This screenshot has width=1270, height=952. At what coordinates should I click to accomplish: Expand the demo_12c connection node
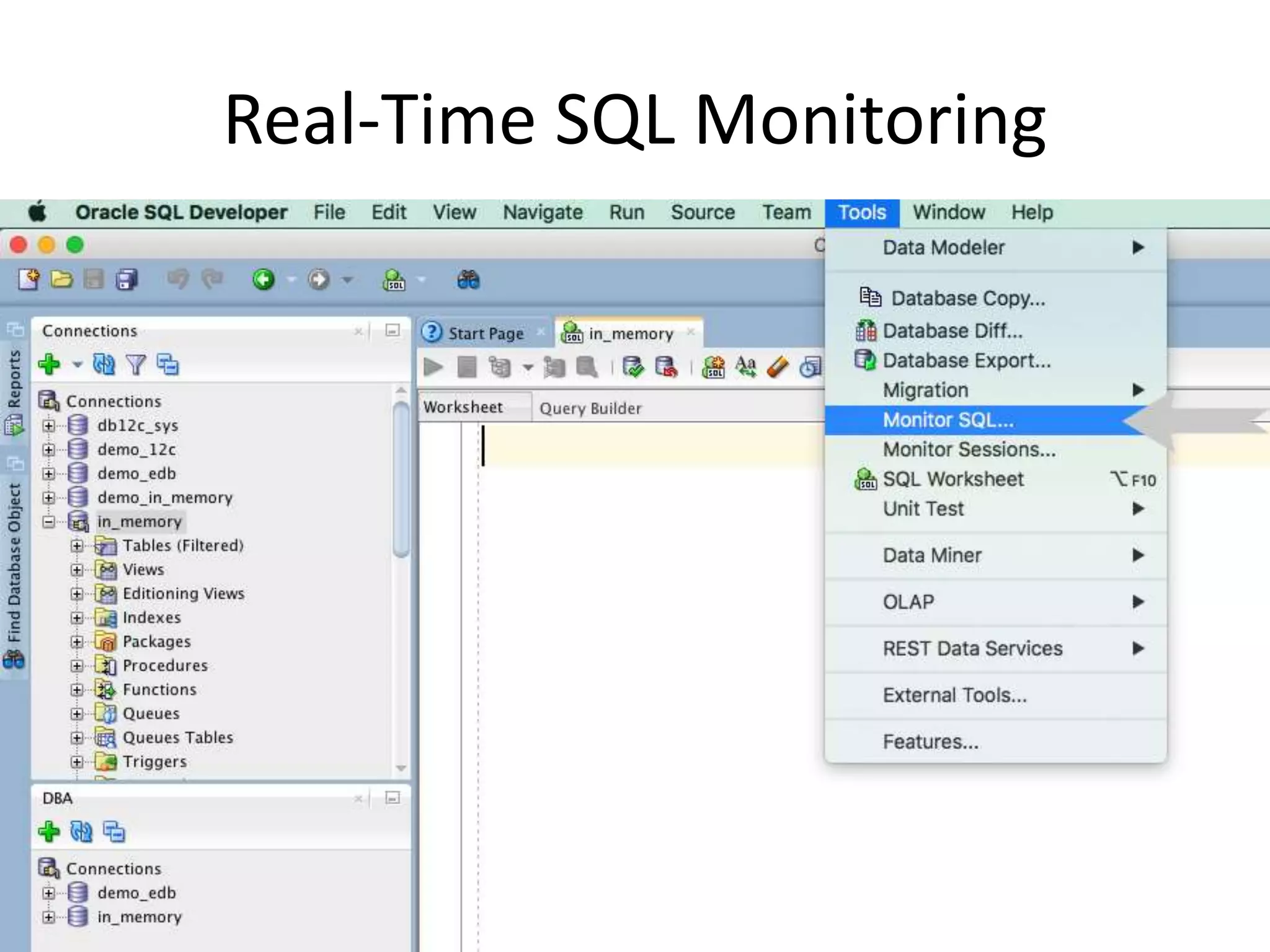click(x=49, y=450)
